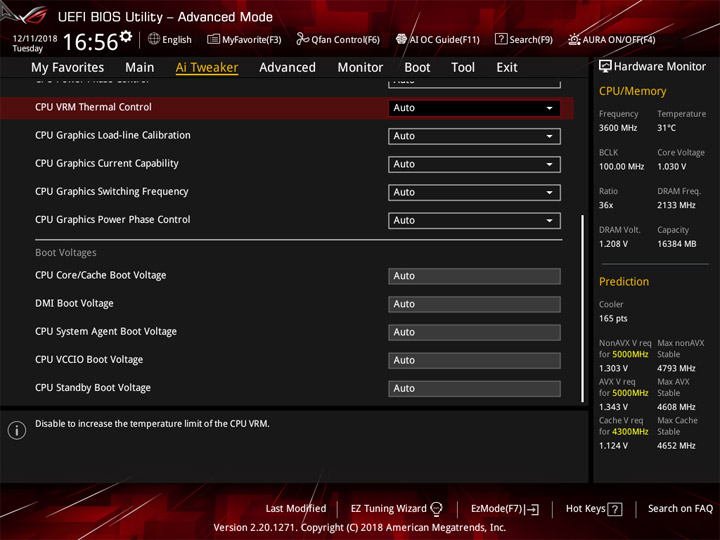Open the Exit tab
720x540 pixels.
[x=507, y=68]
